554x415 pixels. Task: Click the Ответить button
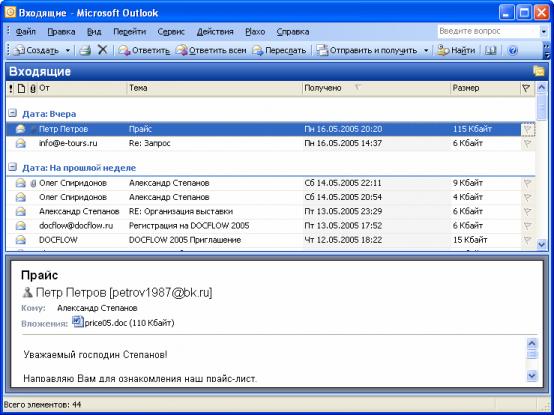pos(144,51)
